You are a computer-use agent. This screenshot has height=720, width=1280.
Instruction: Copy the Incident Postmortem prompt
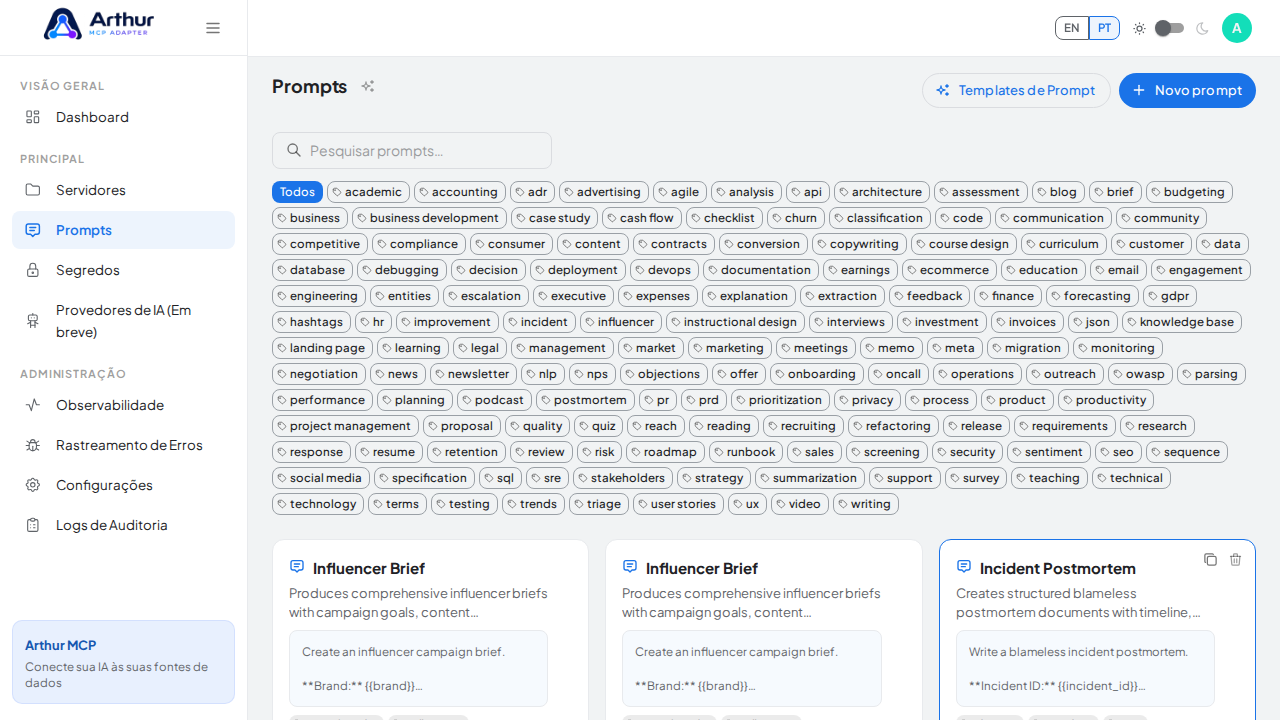click(1210, 559)
